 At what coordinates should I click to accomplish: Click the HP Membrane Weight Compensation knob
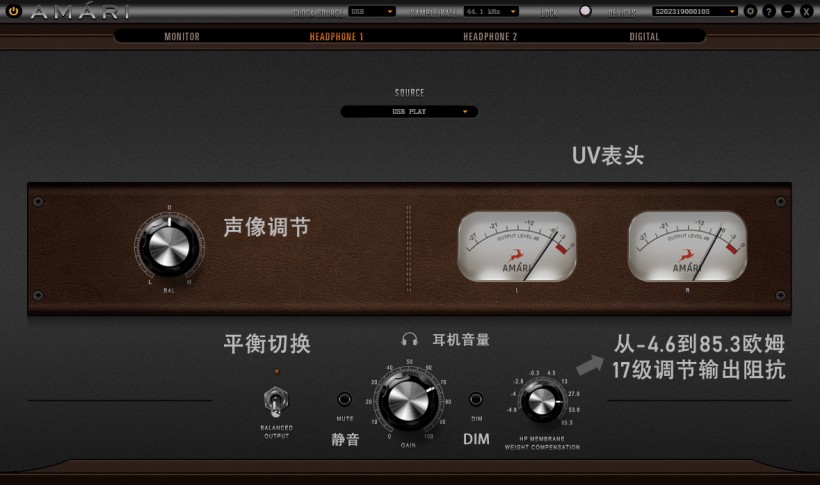click(x=541, y=401)
